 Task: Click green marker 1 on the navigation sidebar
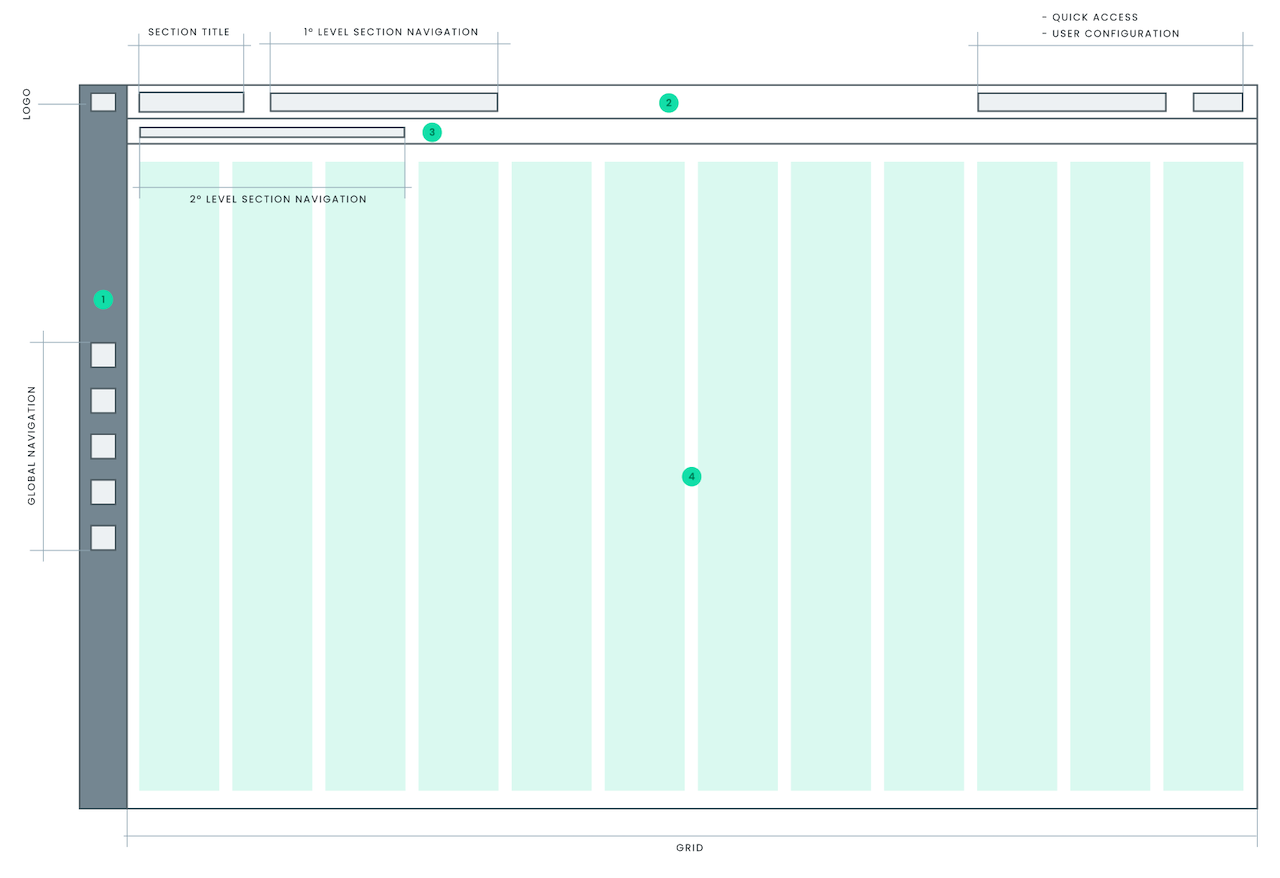pyautogui.click(x=103, y=298)
